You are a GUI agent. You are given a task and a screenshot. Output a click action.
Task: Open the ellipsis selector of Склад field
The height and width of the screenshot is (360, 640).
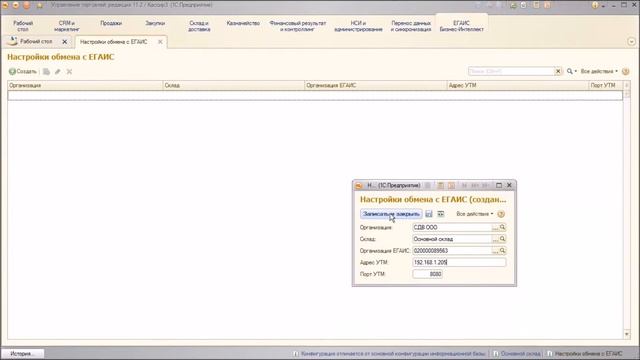pos(496,239)
